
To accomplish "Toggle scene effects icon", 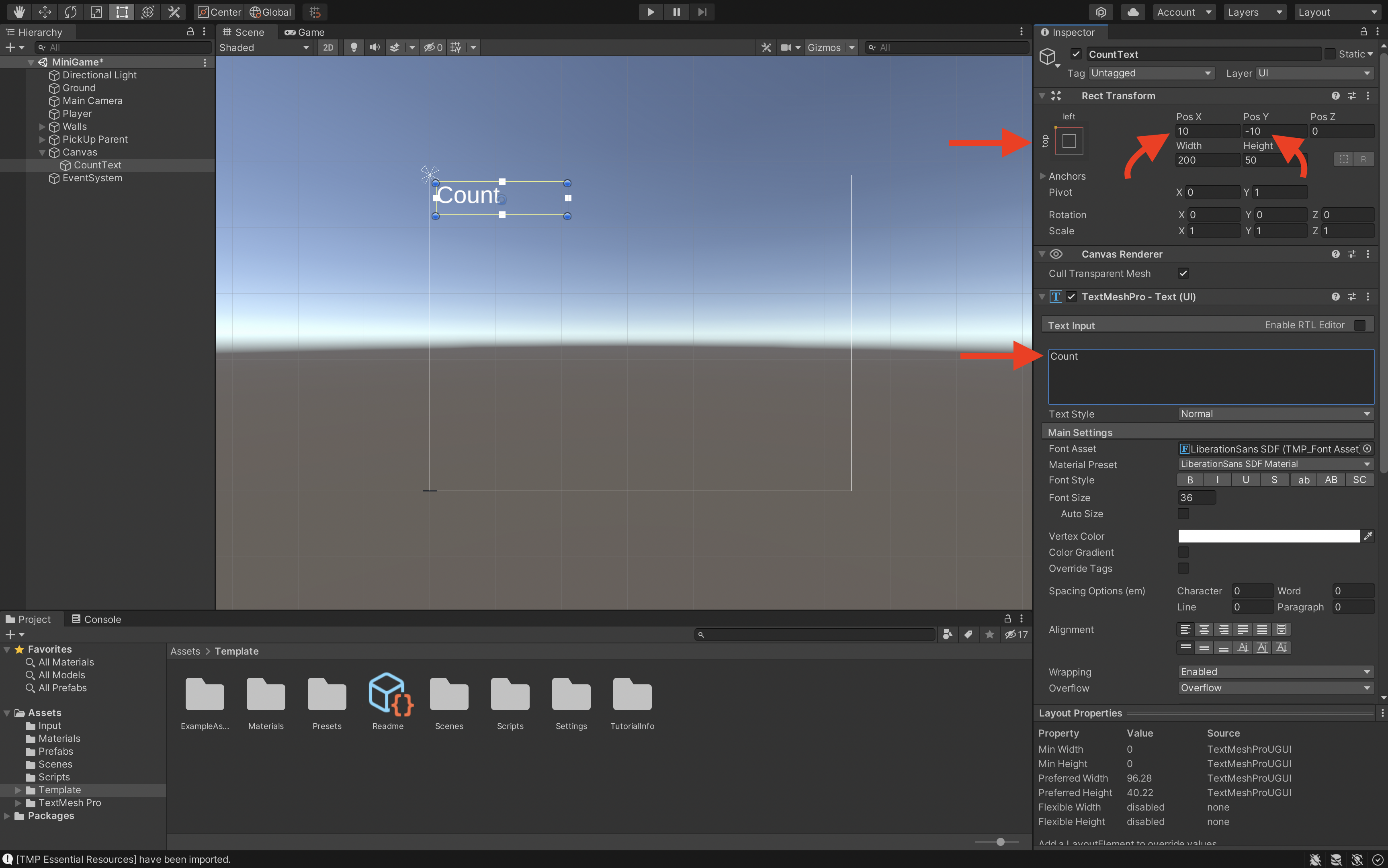I will click(x=394, y=47).
